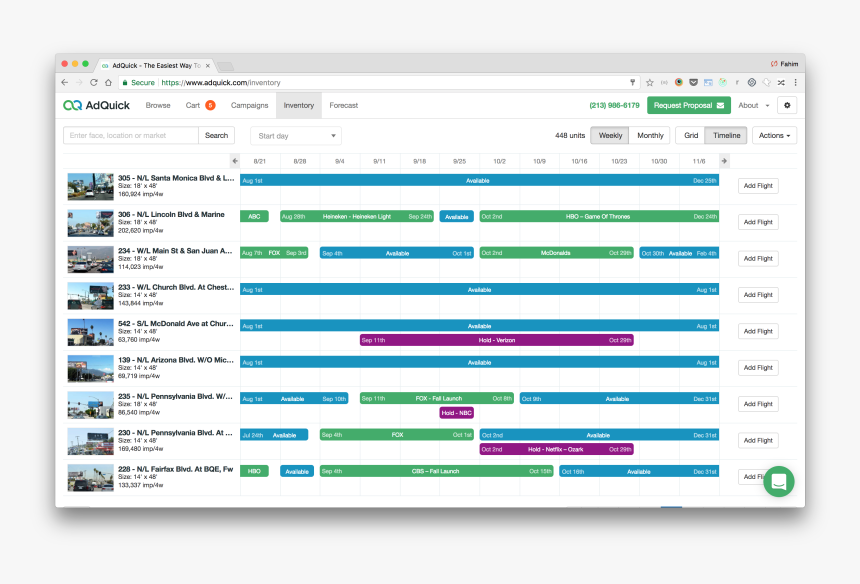Go to previous weeks with left arrow
860x584 pixels.
coord(235,161)
